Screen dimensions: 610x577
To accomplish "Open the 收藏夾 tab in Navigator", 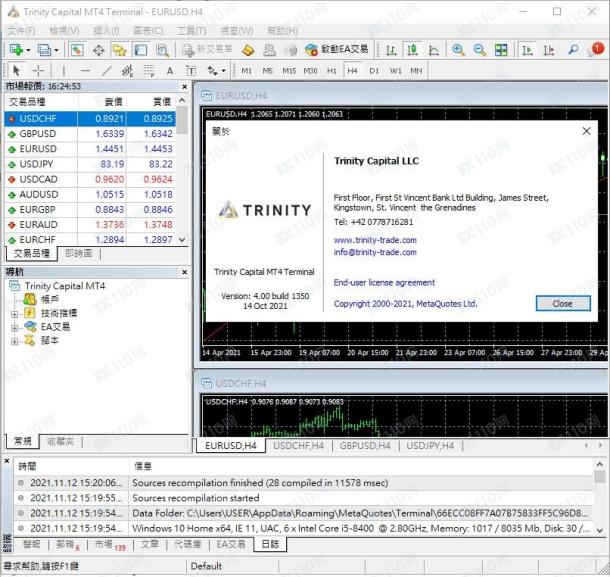I will pyautogui.click(x=60, y=441).
